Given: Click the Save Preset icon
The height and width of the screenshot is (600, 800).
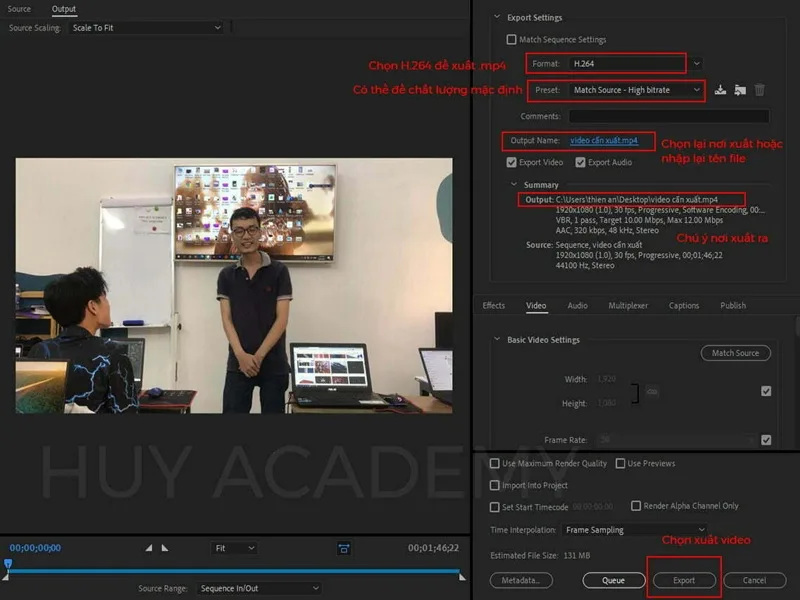Looking at the screenshot, I should coord(720,90).
